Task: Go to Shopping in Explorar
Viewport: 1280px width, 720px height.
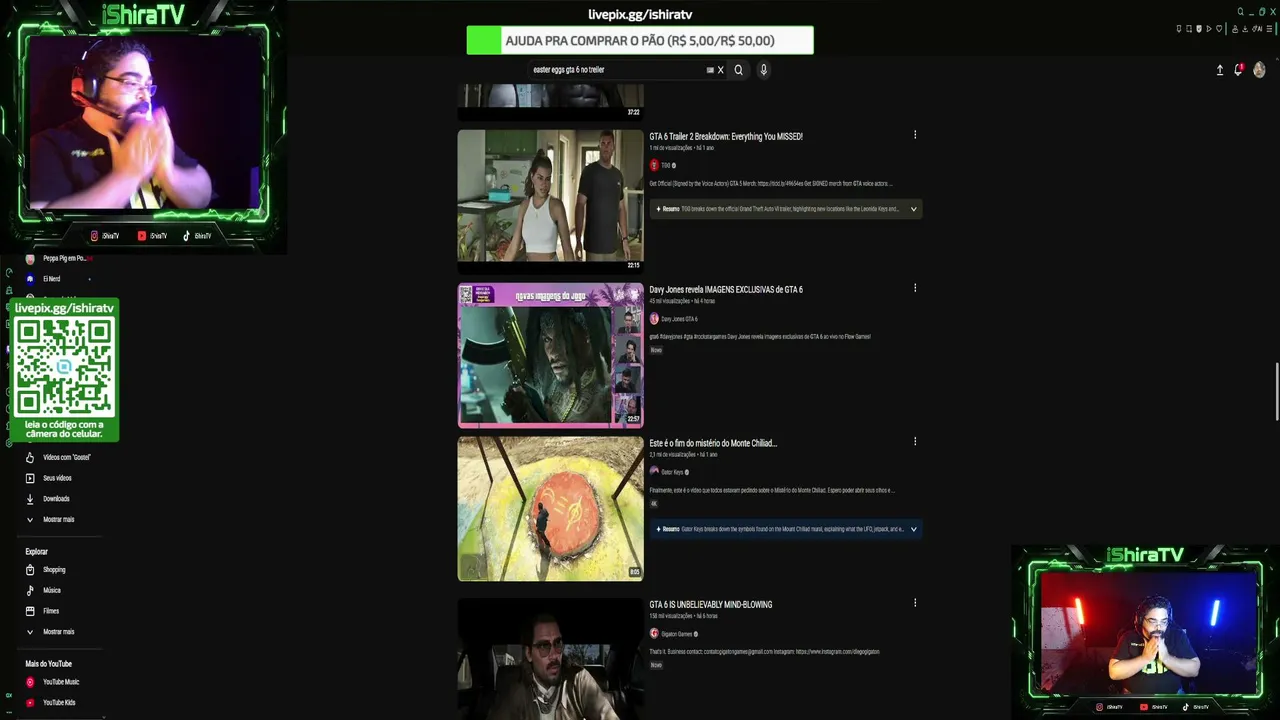Action: 54,570
